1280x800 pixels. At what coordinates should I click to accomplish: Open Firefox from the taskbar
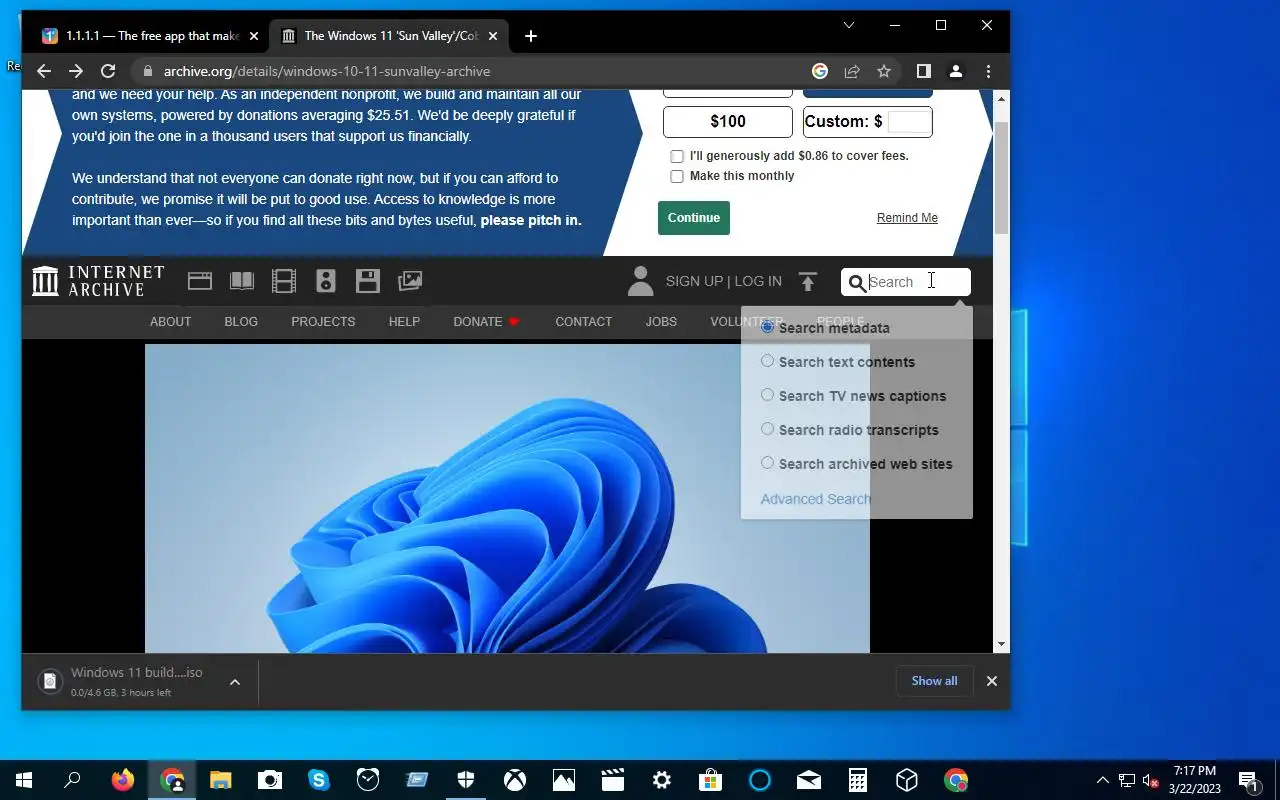tap(123, 780)
